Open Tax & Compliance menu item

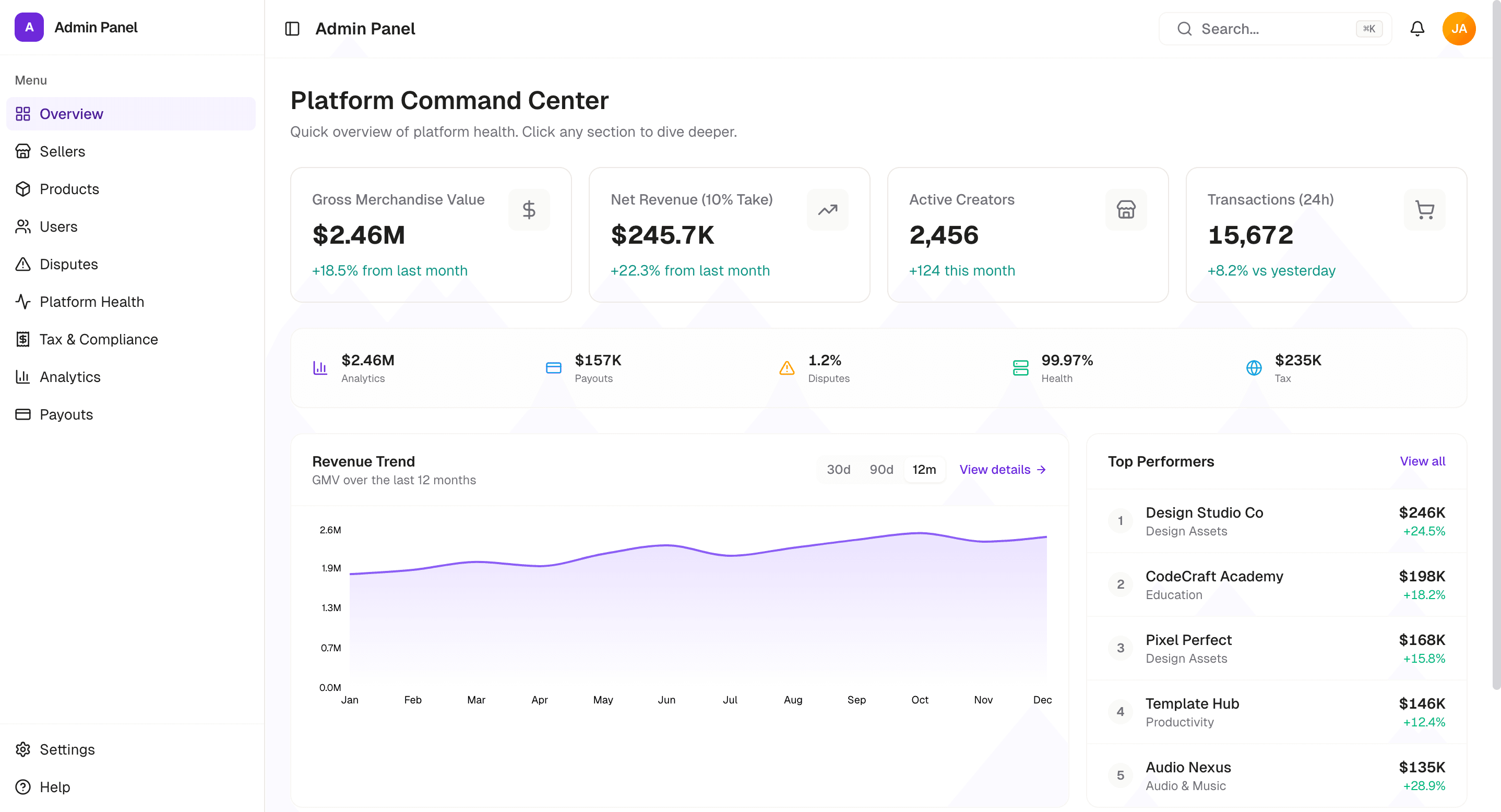tap(99, 339)
